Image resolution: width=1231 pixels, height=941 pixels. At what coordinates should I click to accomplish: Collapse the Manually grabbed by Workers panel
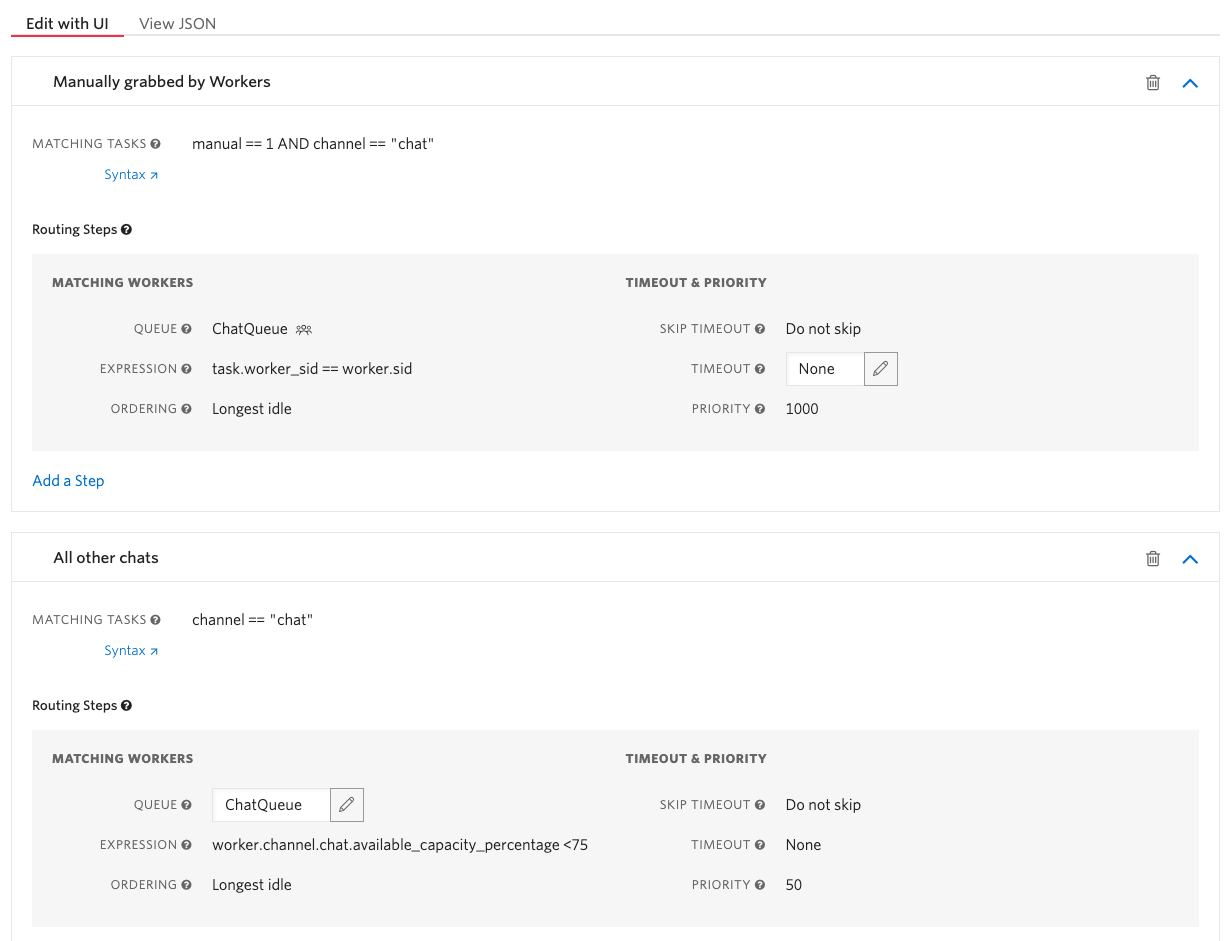1189,83
